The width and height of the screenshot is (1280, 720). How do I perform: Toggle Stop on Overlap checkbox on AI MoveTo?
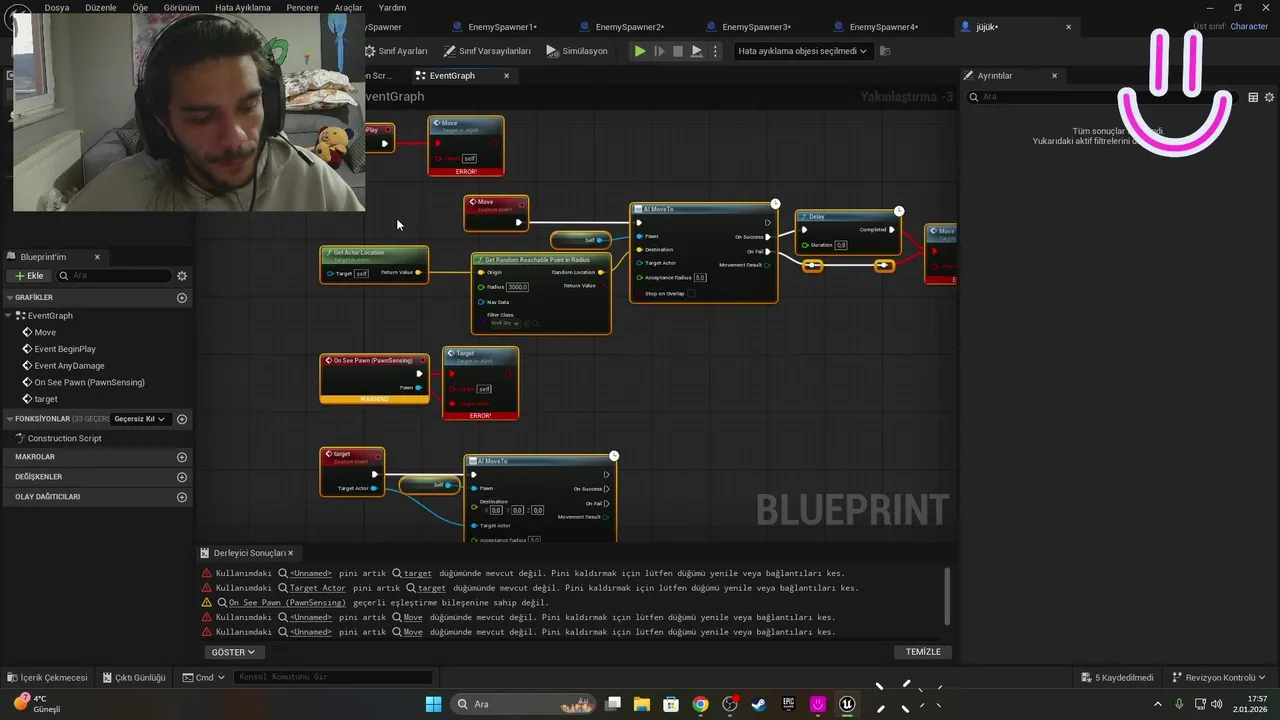690,294
